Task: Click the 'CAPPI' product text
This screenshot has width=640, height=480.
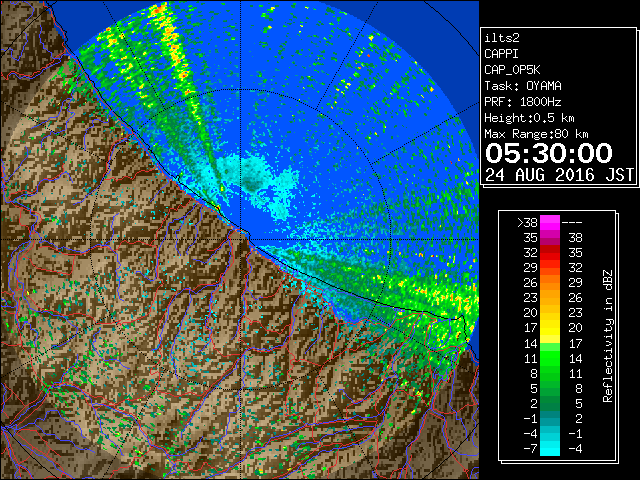Action: 501,54
